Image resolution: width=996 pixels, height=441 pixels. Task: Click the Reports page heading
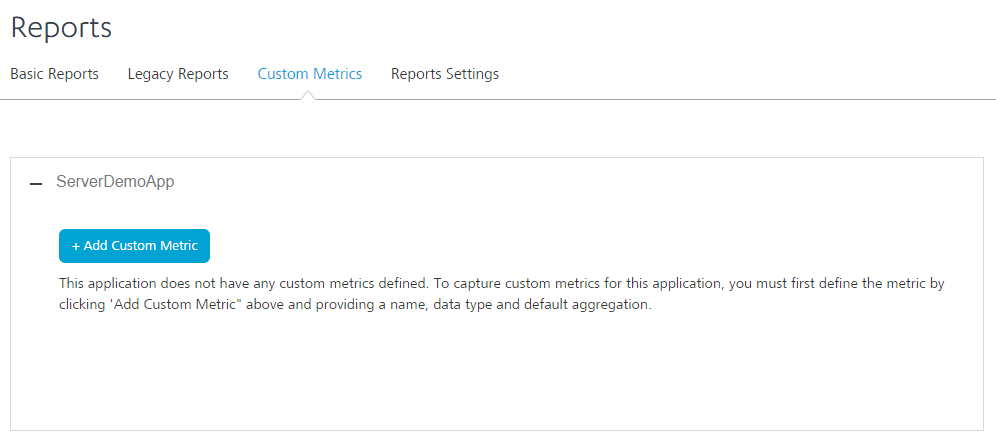pos(61,28)
